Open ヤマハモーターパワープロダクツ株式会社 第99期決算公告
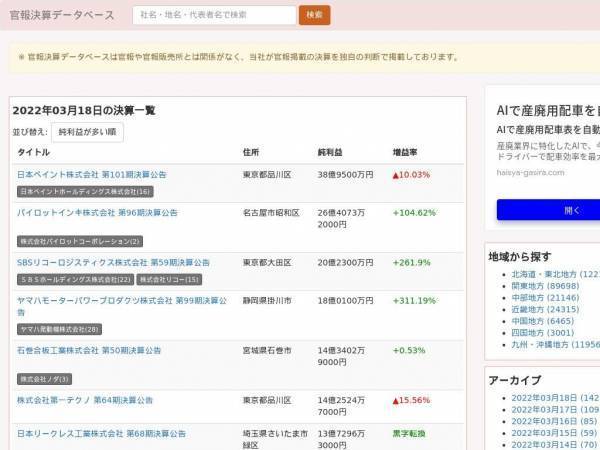The image size is (600, 450). pyautogui.click(x=122, y=307)
